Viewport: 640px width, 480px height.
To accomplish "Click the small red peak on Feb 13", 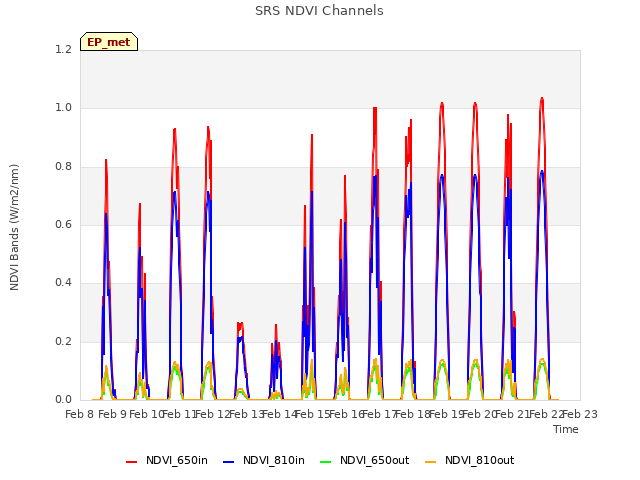I will pos(240,324).
